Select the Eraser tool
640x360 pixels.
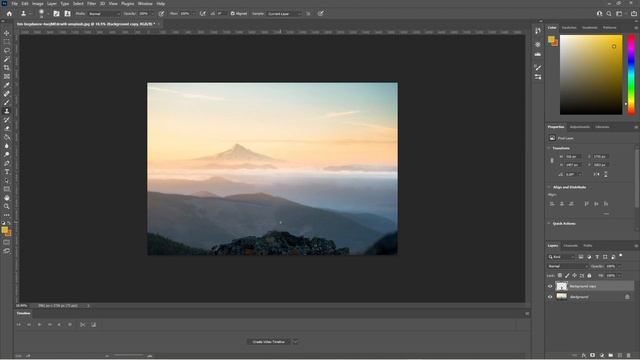(7, 129)
